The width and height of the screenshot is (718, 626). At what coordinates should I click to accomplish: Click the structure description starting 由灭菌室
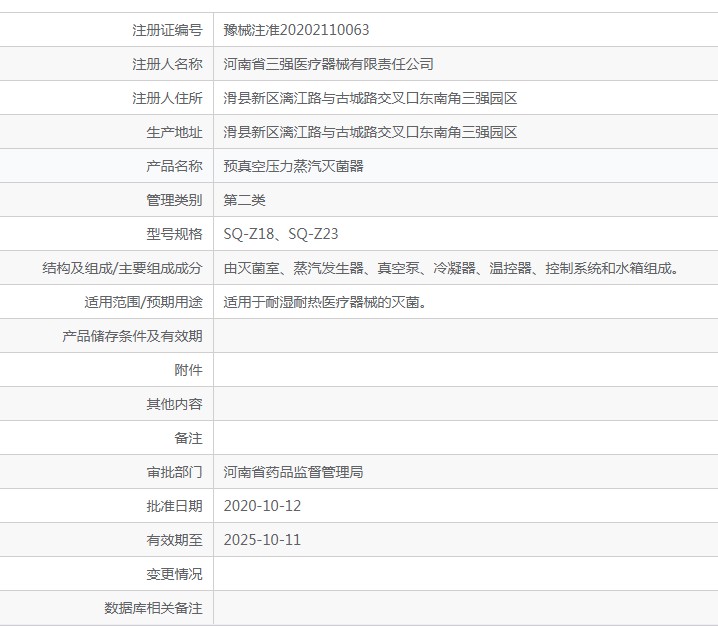tap(451, 268)
